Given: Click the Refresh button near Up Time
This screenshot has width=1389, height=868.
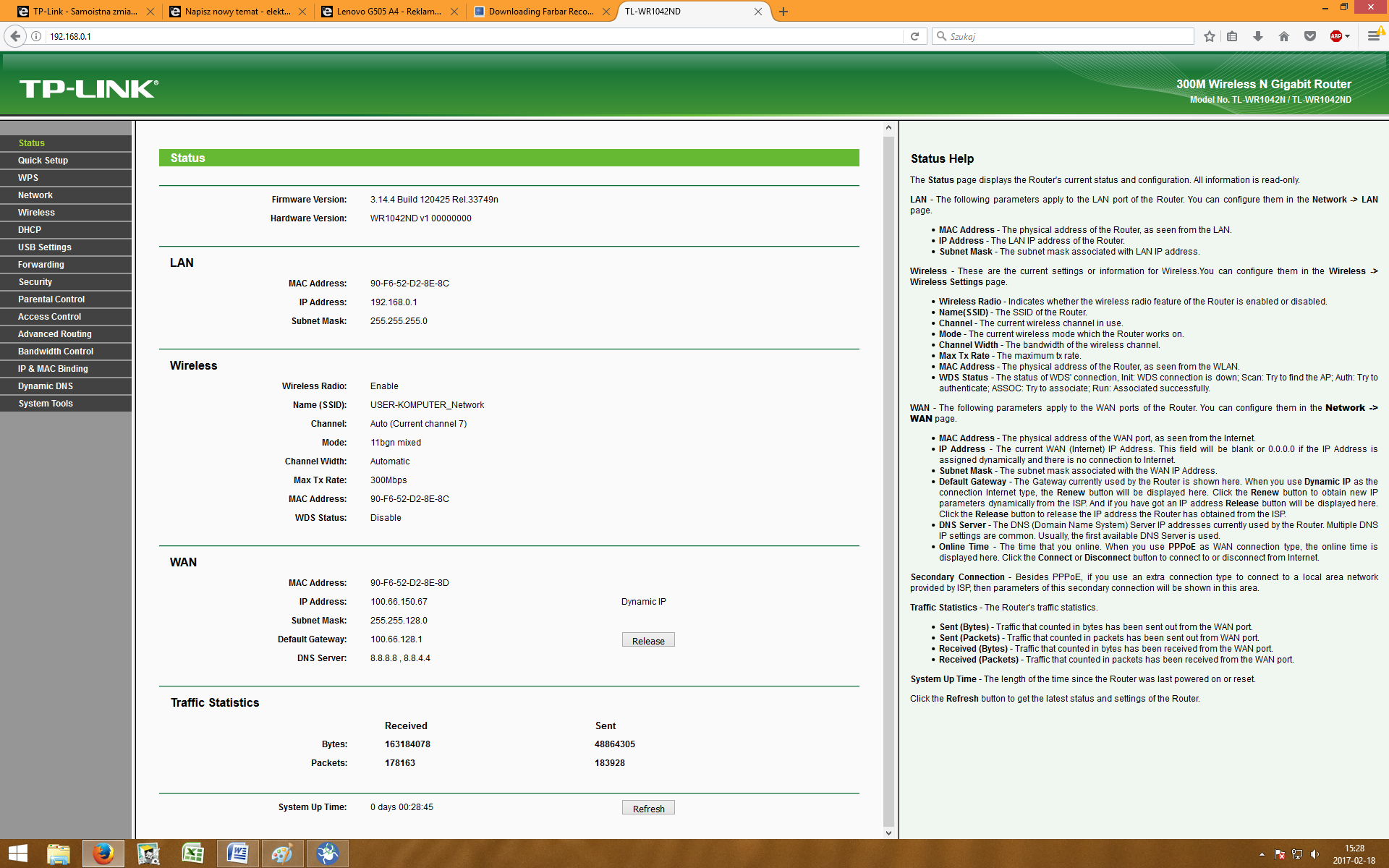Looking at the screenshot, I should click(648, 809).
